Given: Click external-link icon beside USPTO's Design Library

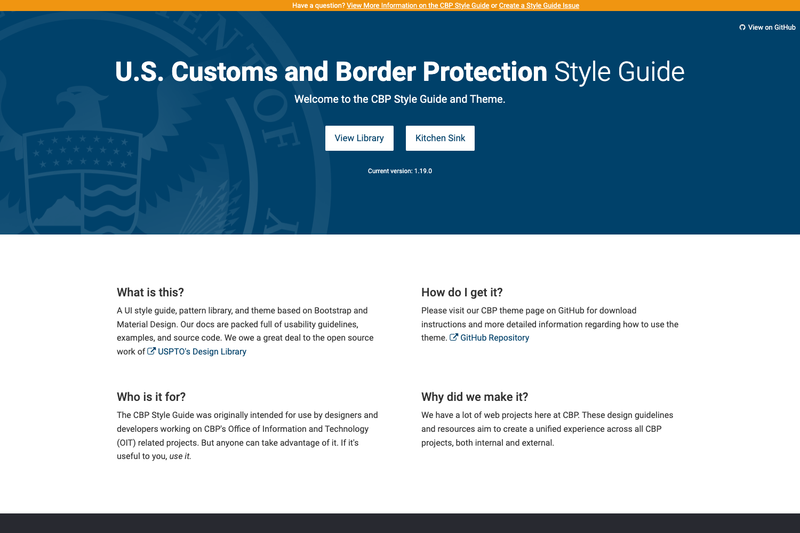Looking at the screenshot, I should click(151, 351).
